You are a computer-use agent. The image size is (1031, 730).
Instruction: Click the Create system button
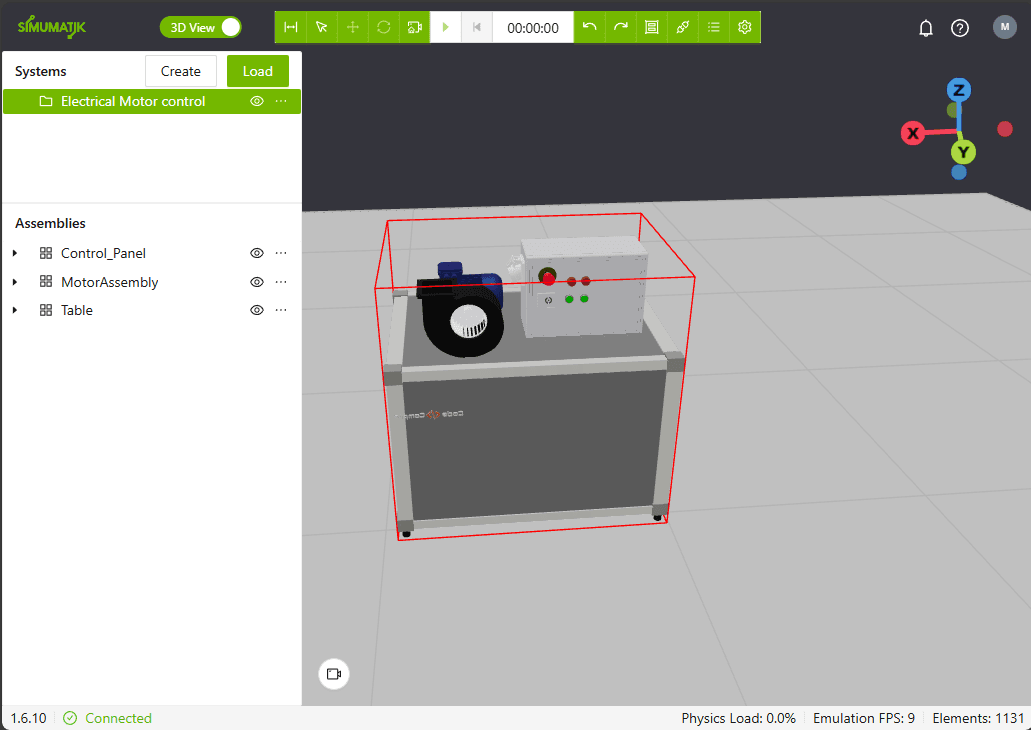[x=181, y=71]
